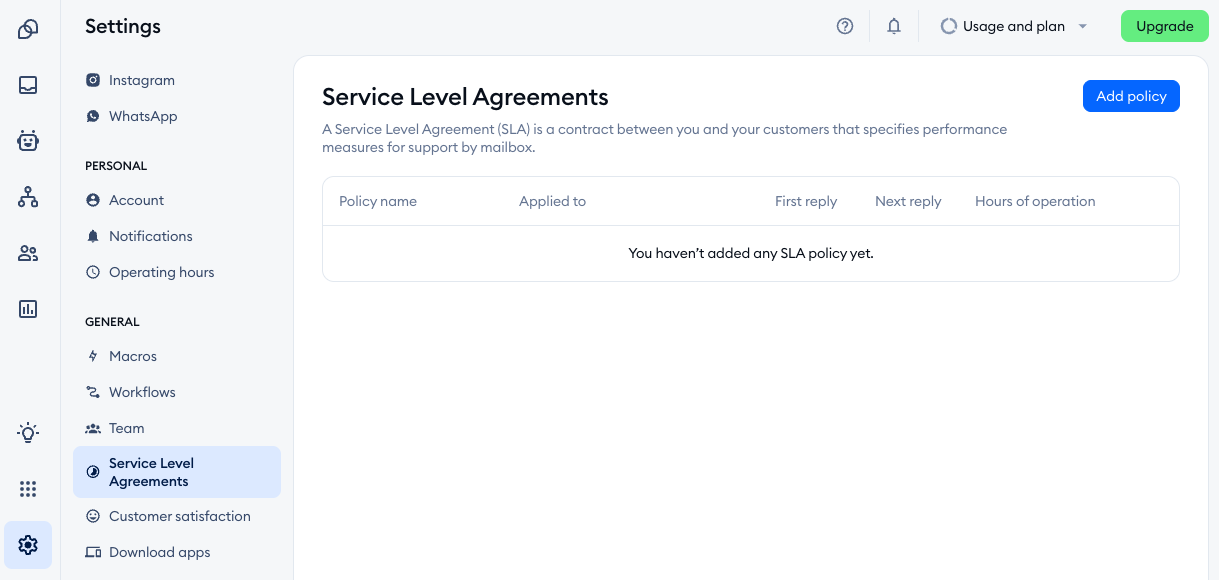Viewport: 1219px width, 580px height.
Task: Open the inbox icon in left rail
Action: coord(28,85)
